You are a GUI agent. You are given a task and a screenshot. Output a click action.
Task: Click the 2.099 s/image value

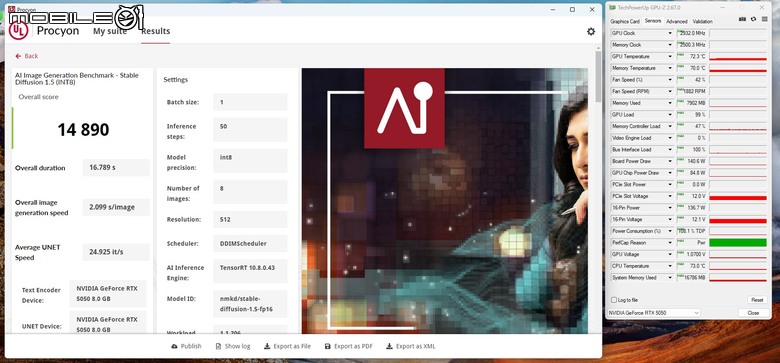pyautogui.click(x=116, y=207)
